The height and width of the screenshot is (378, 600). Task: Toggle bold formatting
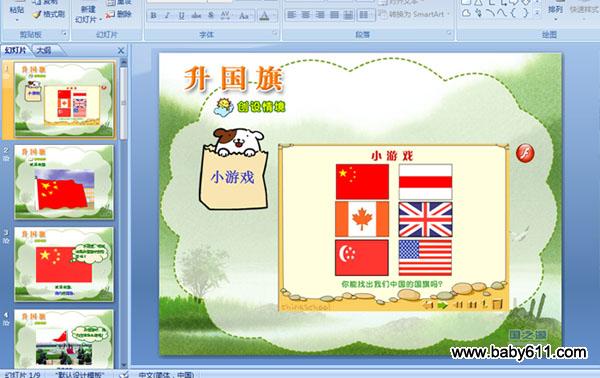(153, 16)
